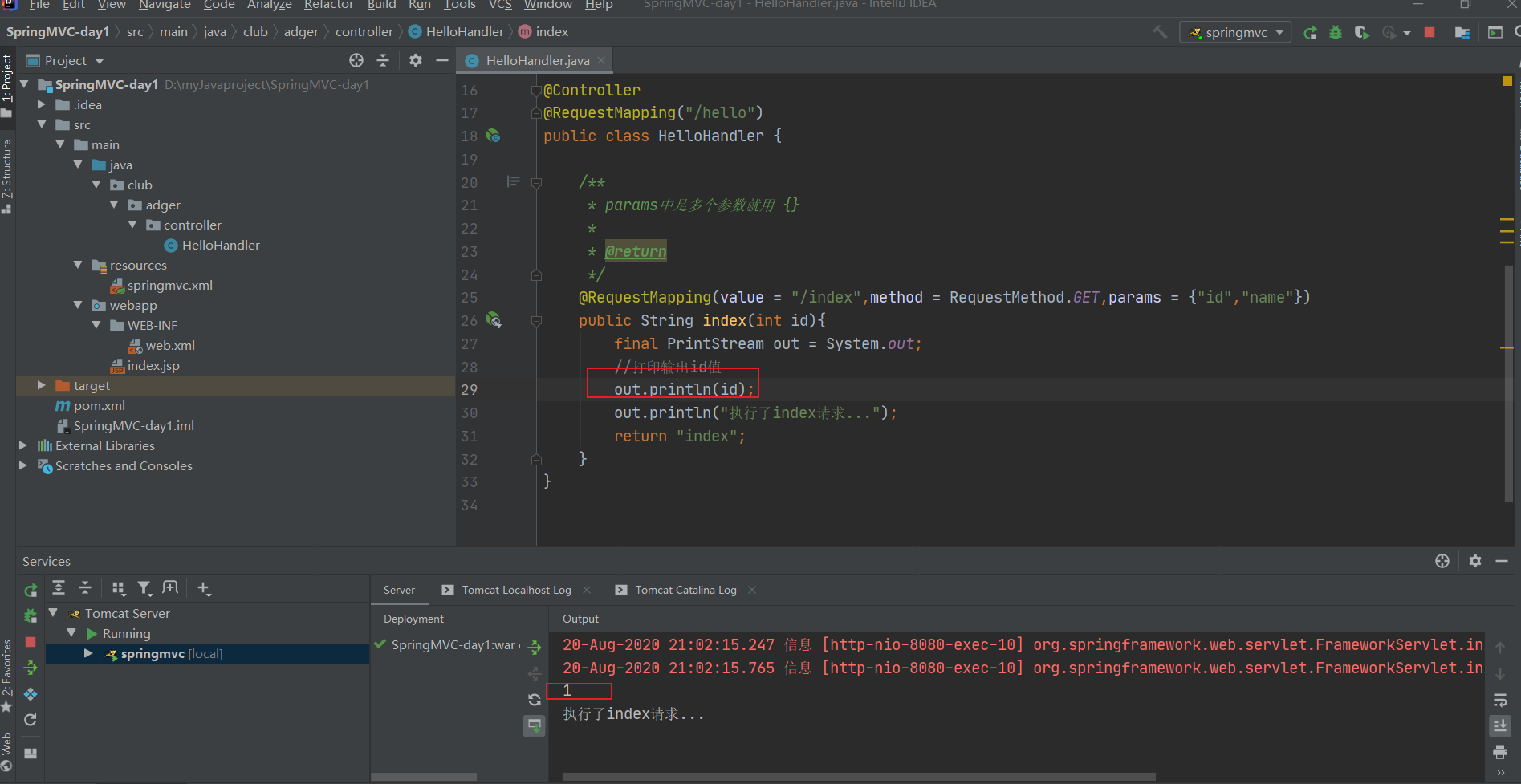This screenshot has height=784, width=1521.
Task: Deploy SpringMVC-day1:war artifact arrow icon
Action: [x=535, y=647]
